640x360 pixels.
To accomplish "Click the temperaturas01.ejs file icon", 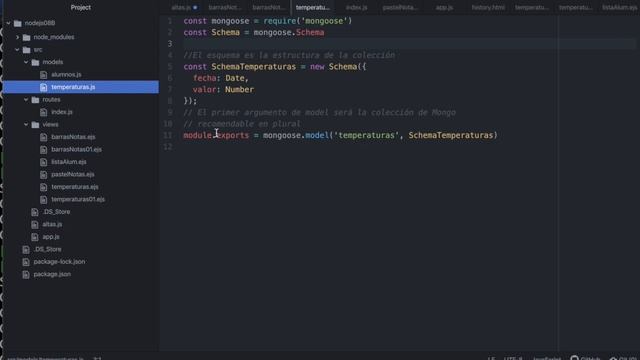I will click(x=44, y=200).
